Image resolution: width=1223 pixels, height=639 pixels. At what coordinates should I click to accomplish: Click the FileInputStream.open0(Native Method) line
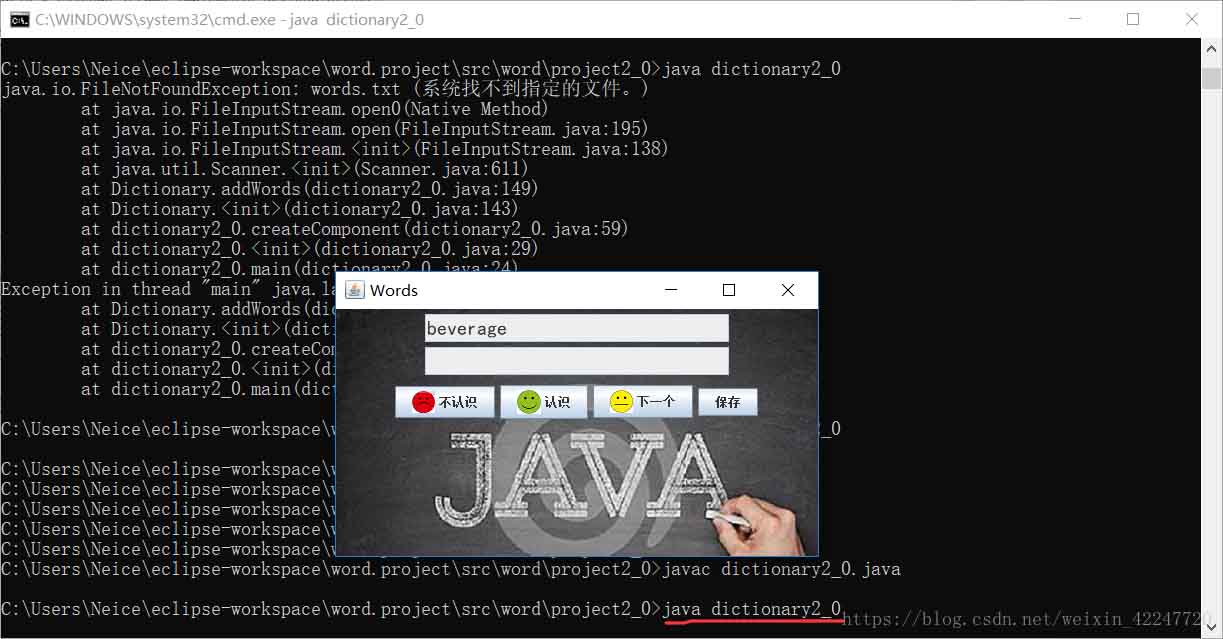pyautogui.click(x=315, y=109)
